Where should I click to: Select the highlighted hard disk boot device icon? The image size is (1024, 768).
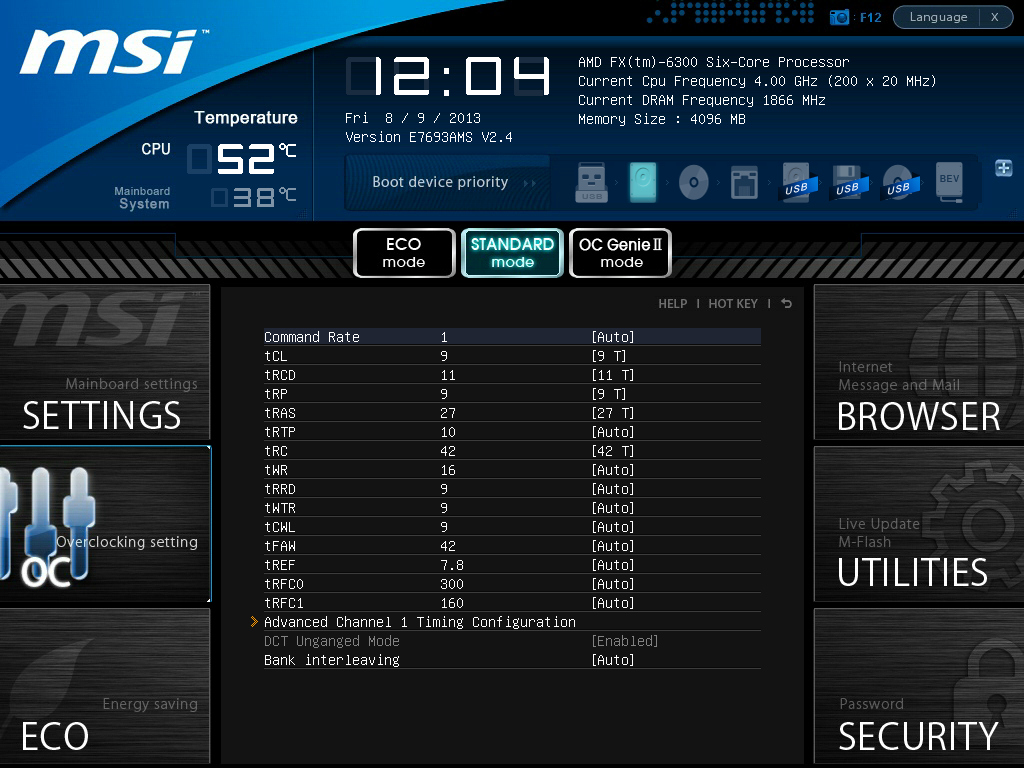(x=643, y=182)
